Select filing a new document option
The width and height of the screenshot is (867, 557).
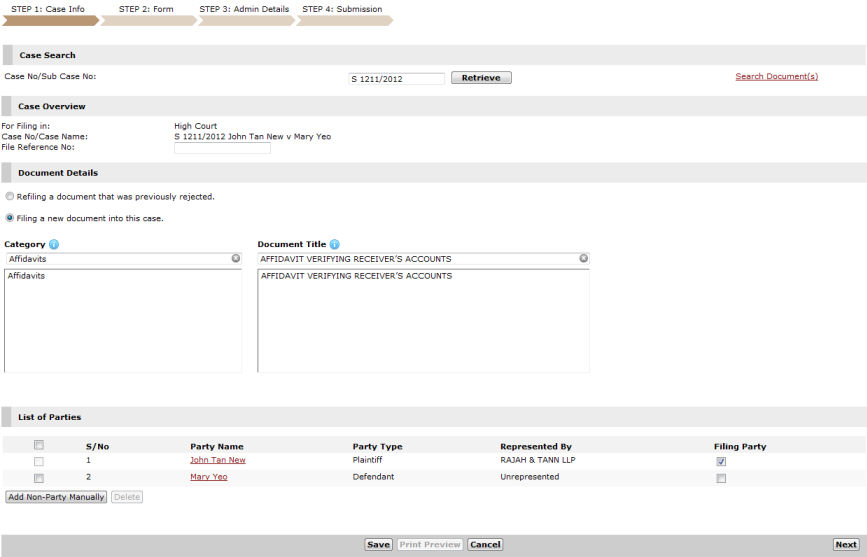coord(10,218)
